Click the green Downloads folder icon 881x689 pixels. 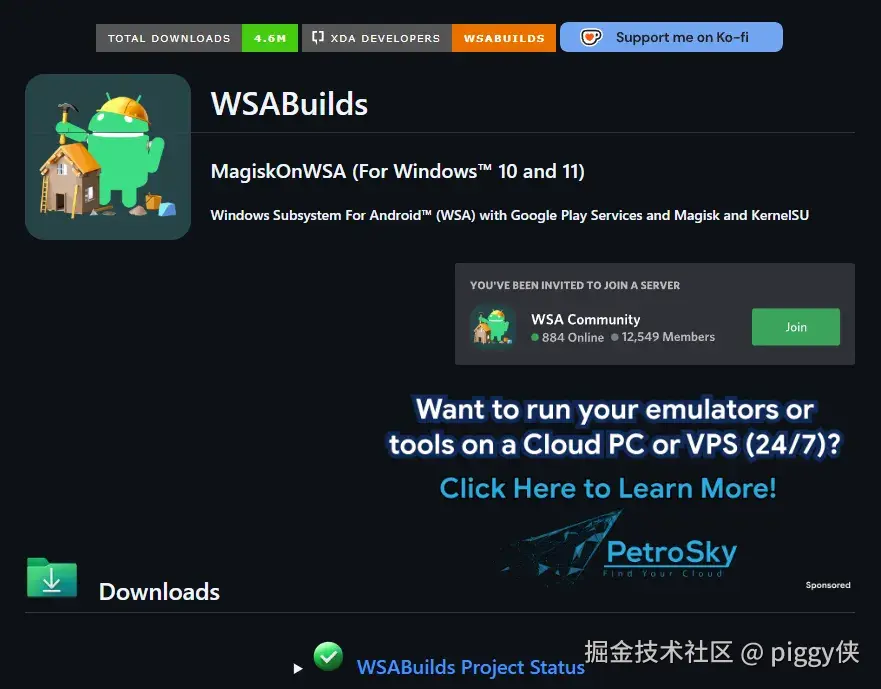[x=52, y=578]
